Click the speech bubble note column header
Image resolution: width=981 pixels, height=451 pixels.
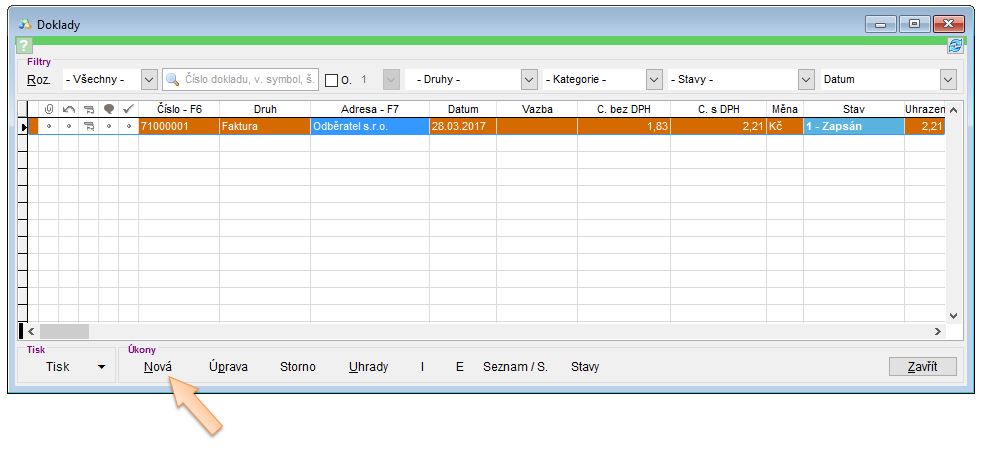coord(108,109)
